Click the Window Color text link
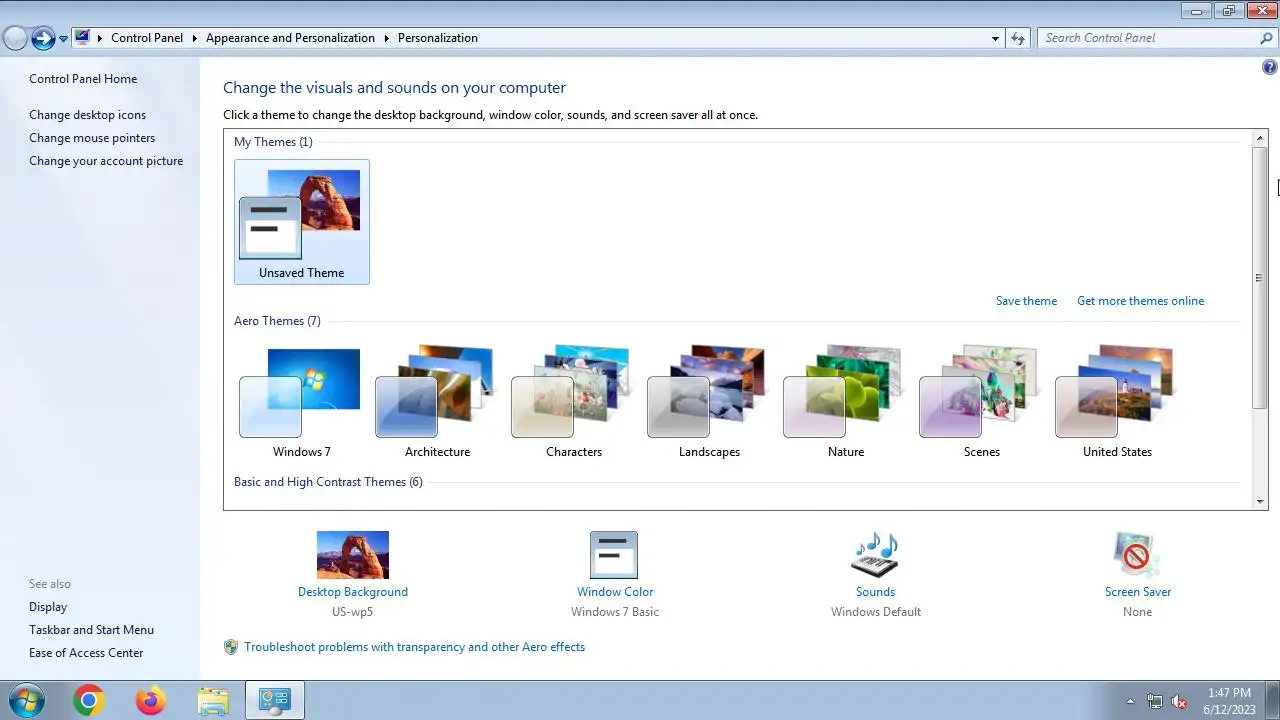The image size is (1280, 720). tap(615, 592)
